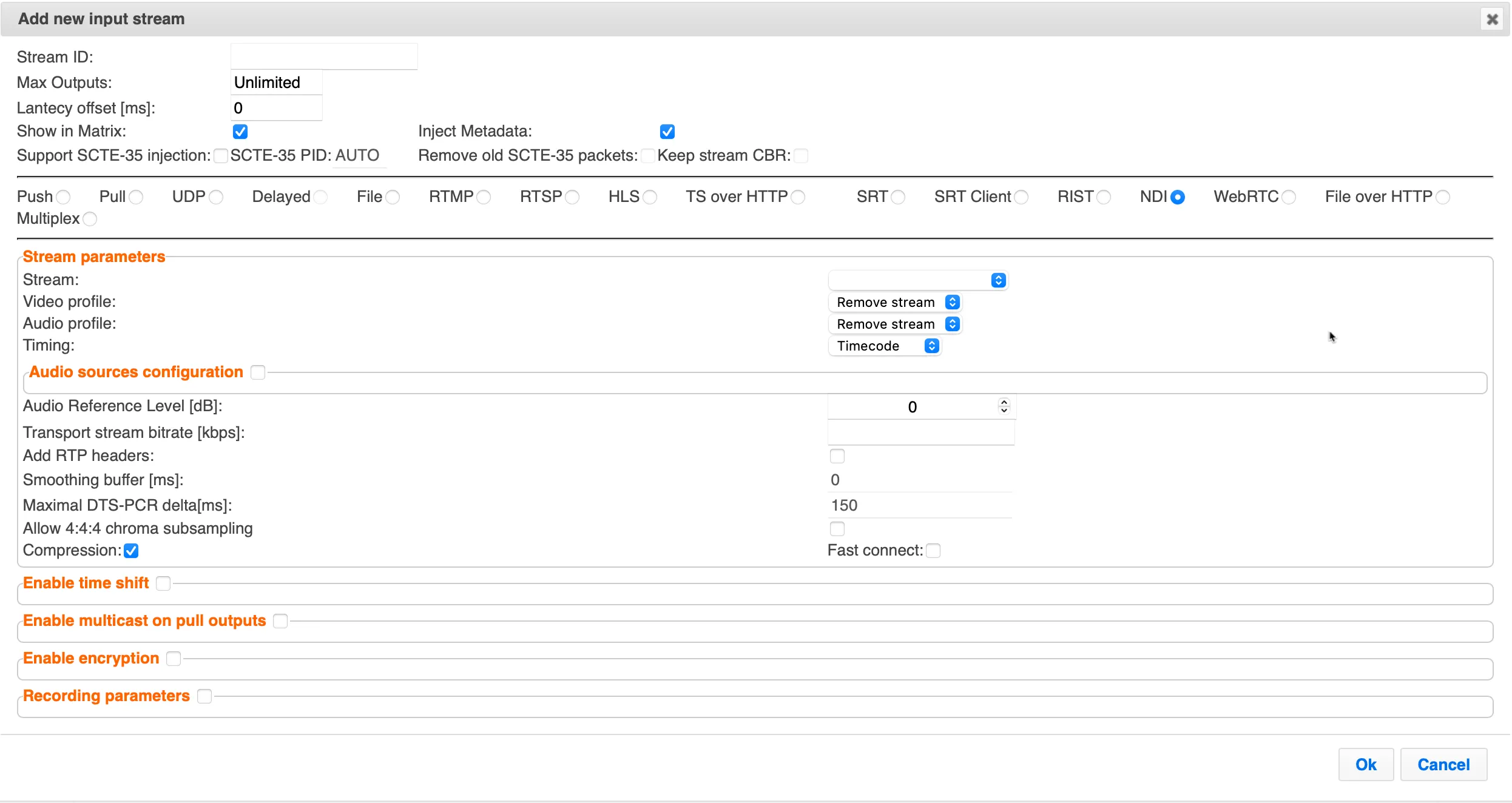
Task: Select the File over HTTP input type
Action: (1443, 197)
